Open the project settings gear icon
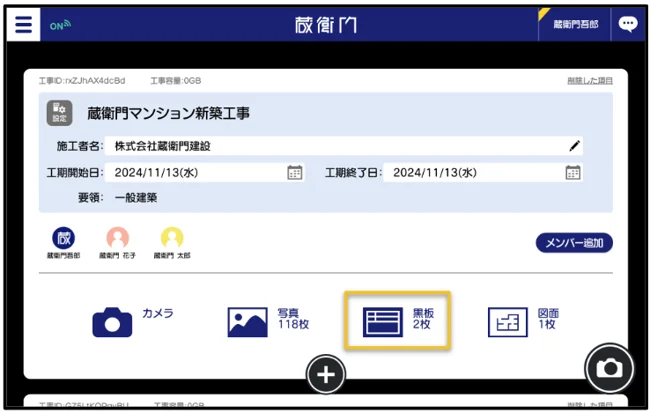 coord(60,113)
